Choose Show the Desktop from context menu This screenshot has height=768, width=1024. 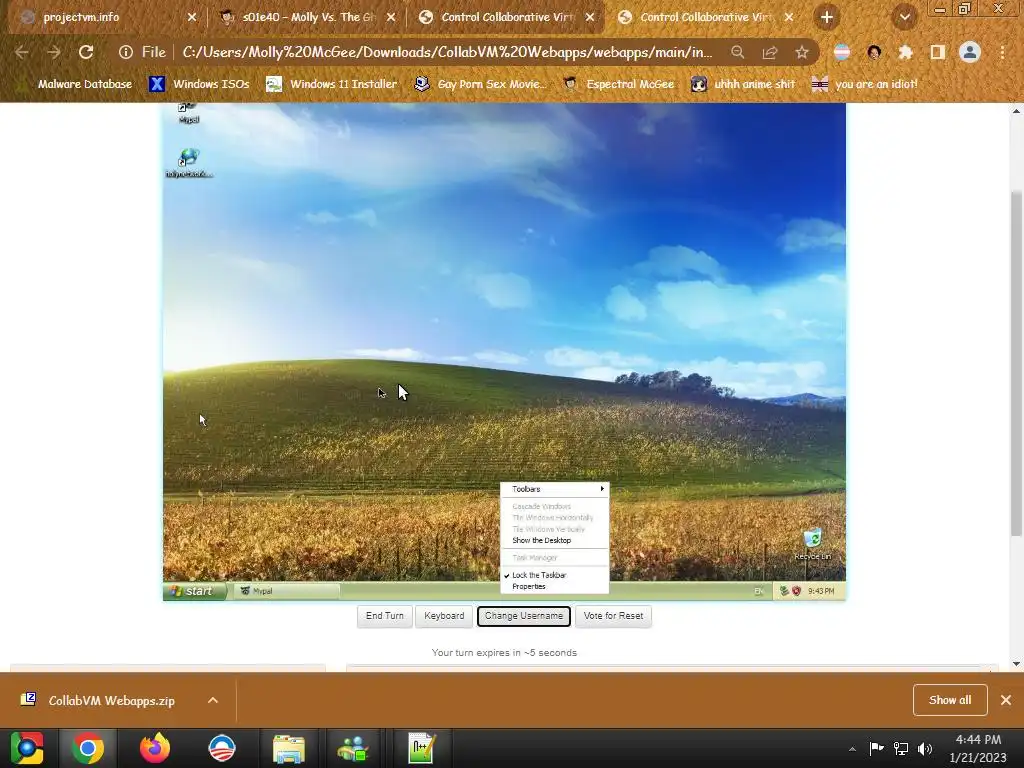coord(554,541)
